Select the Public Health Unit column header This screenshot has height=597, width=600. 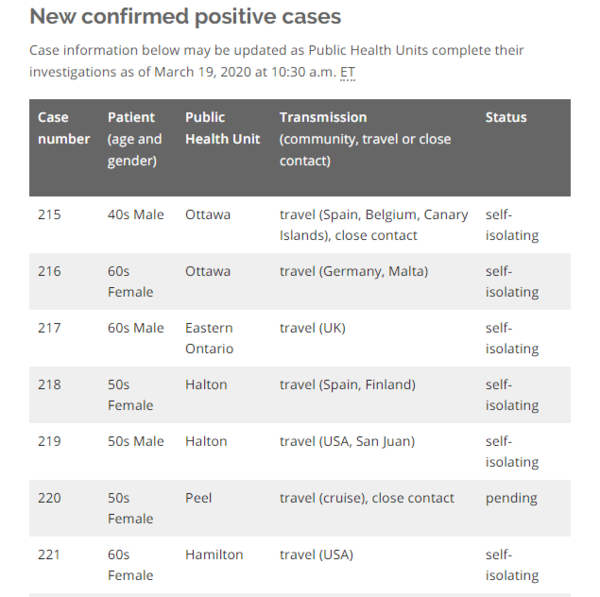(x=222, y=128)
